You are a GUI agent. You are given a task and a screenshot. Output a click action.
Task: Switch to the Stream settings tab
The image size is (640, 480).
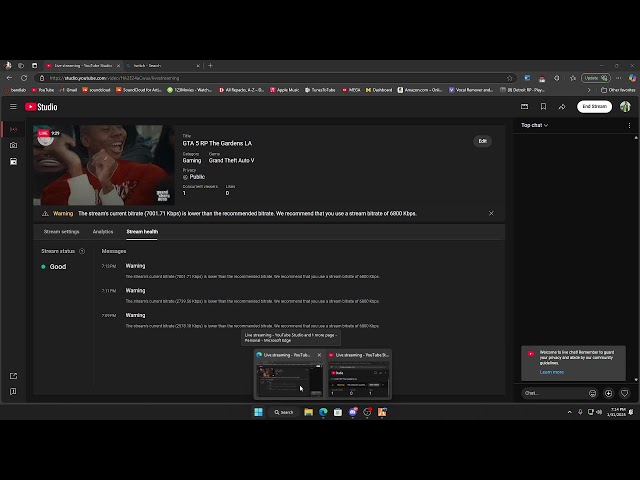click(x=61, y=231)
